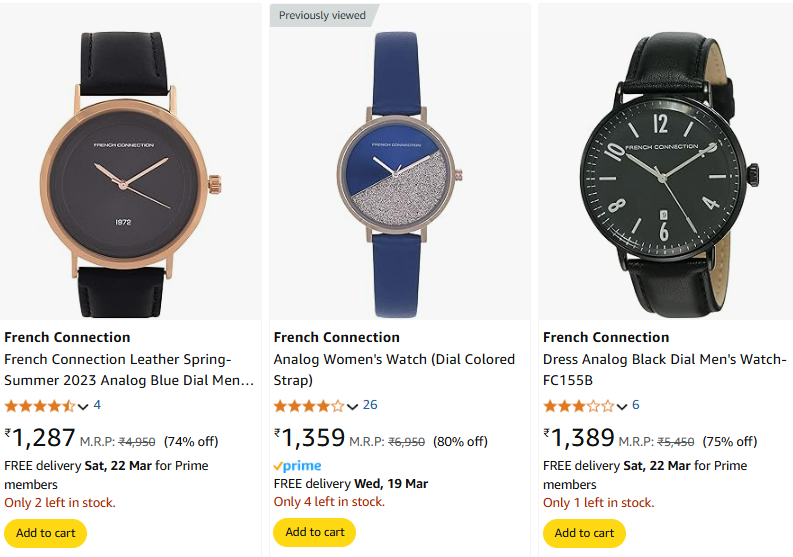This screenshot has height=557, width=793.
Task: View the 6 reviews count link
Action: [x=636, y=405]
